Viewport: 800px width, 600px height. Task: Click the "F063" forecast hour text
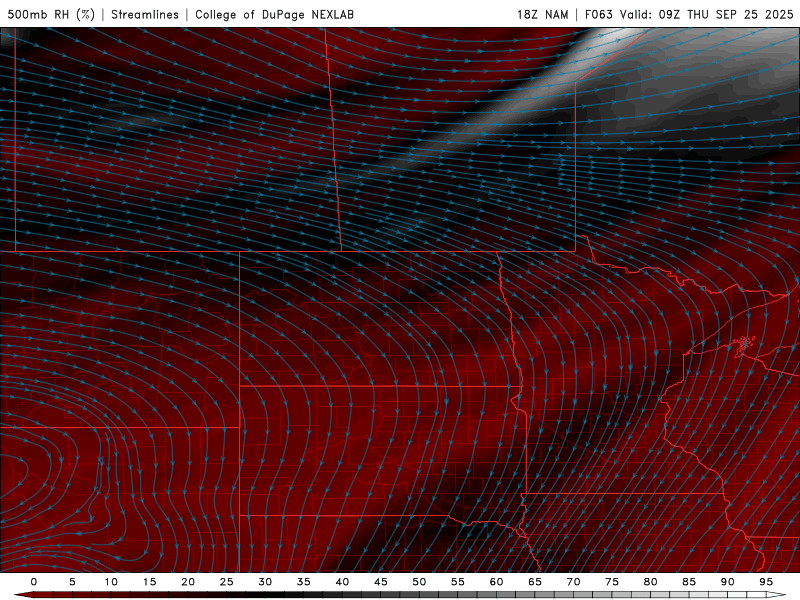(x=598, y=14)
